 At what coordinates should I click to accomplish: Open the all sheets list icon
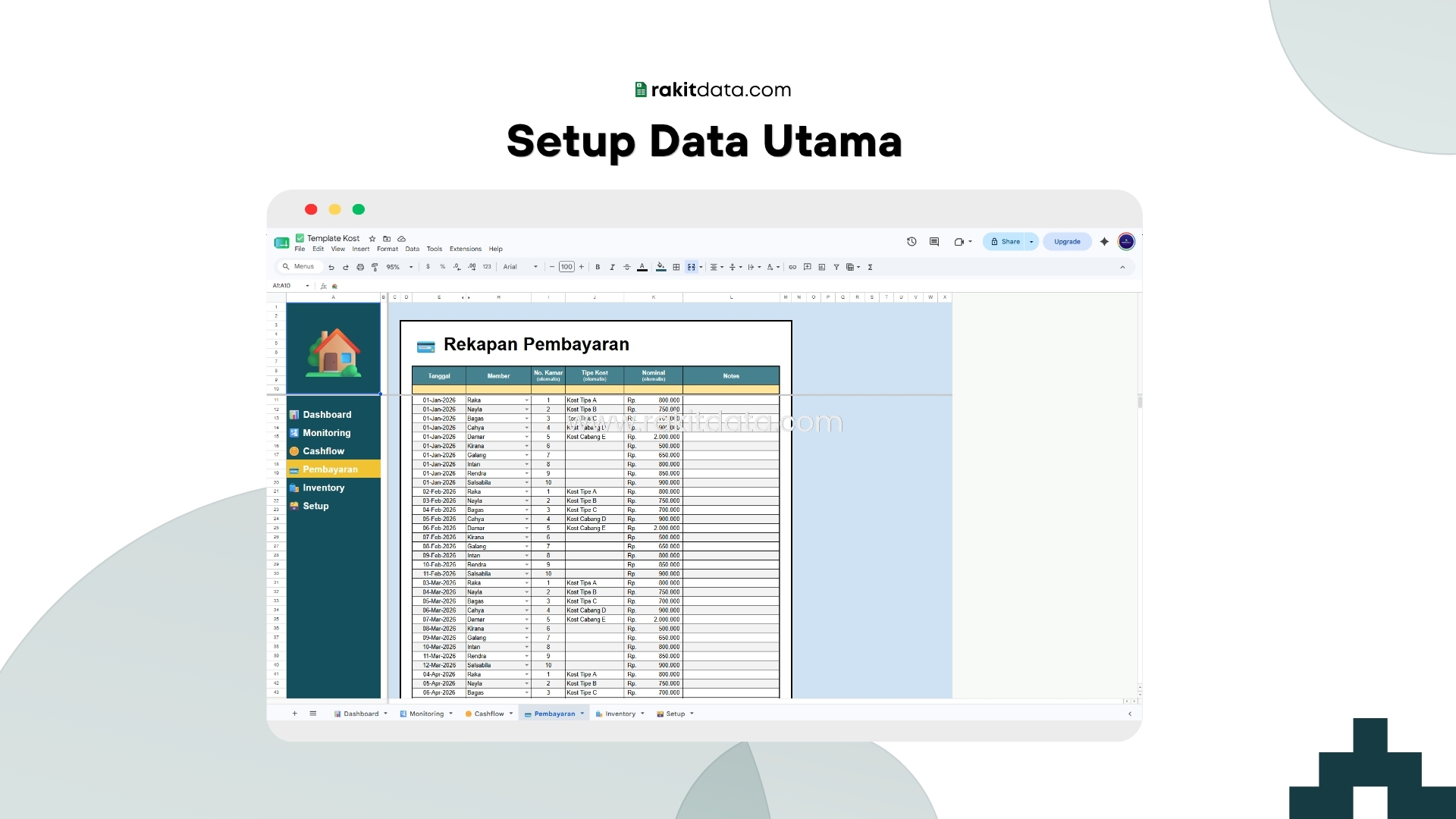point(313,714)
